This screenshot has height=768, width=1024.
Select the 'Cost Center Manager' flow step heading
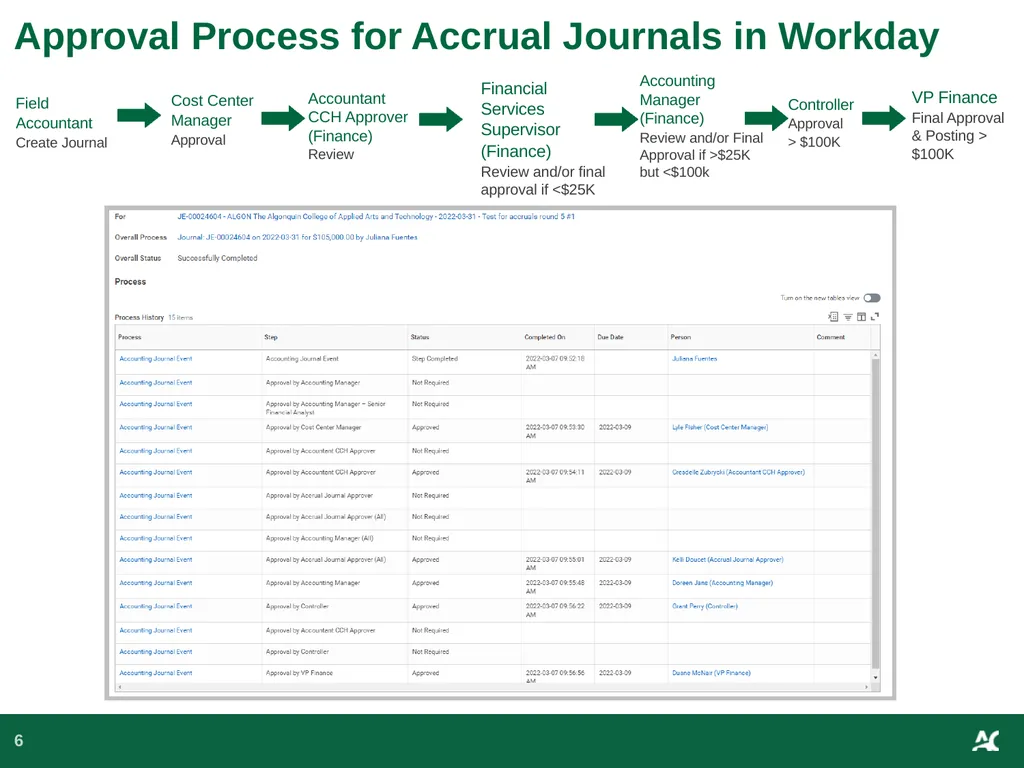tap(212, 110)
